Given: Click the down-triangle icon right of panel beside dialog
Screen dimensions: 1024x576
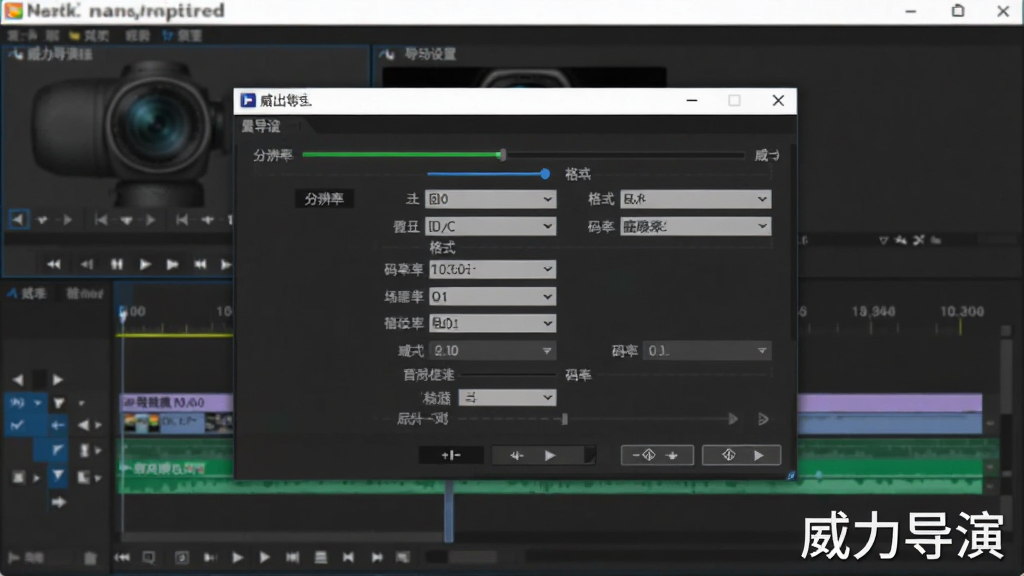Looking at the screenshot, I should coord(883,241).
